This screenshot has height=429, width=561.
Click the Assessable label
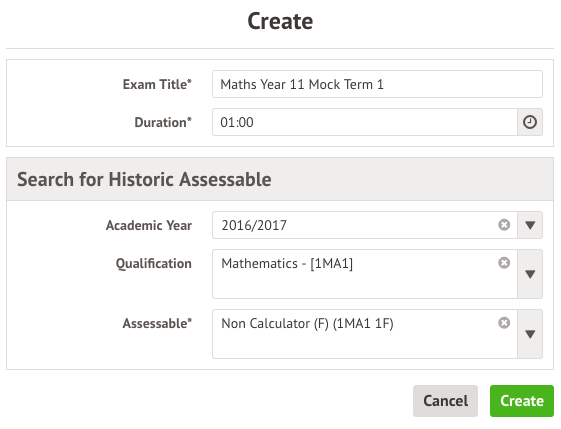click(157, 323)
